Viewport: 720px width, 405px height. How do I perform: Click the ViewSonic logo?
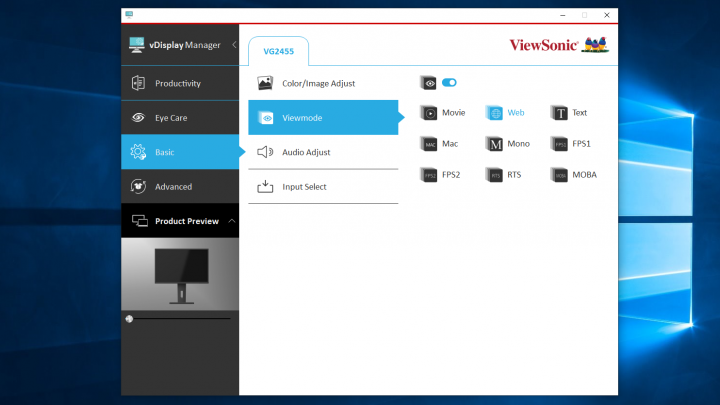pyautogui.click(x=559, y=45)
